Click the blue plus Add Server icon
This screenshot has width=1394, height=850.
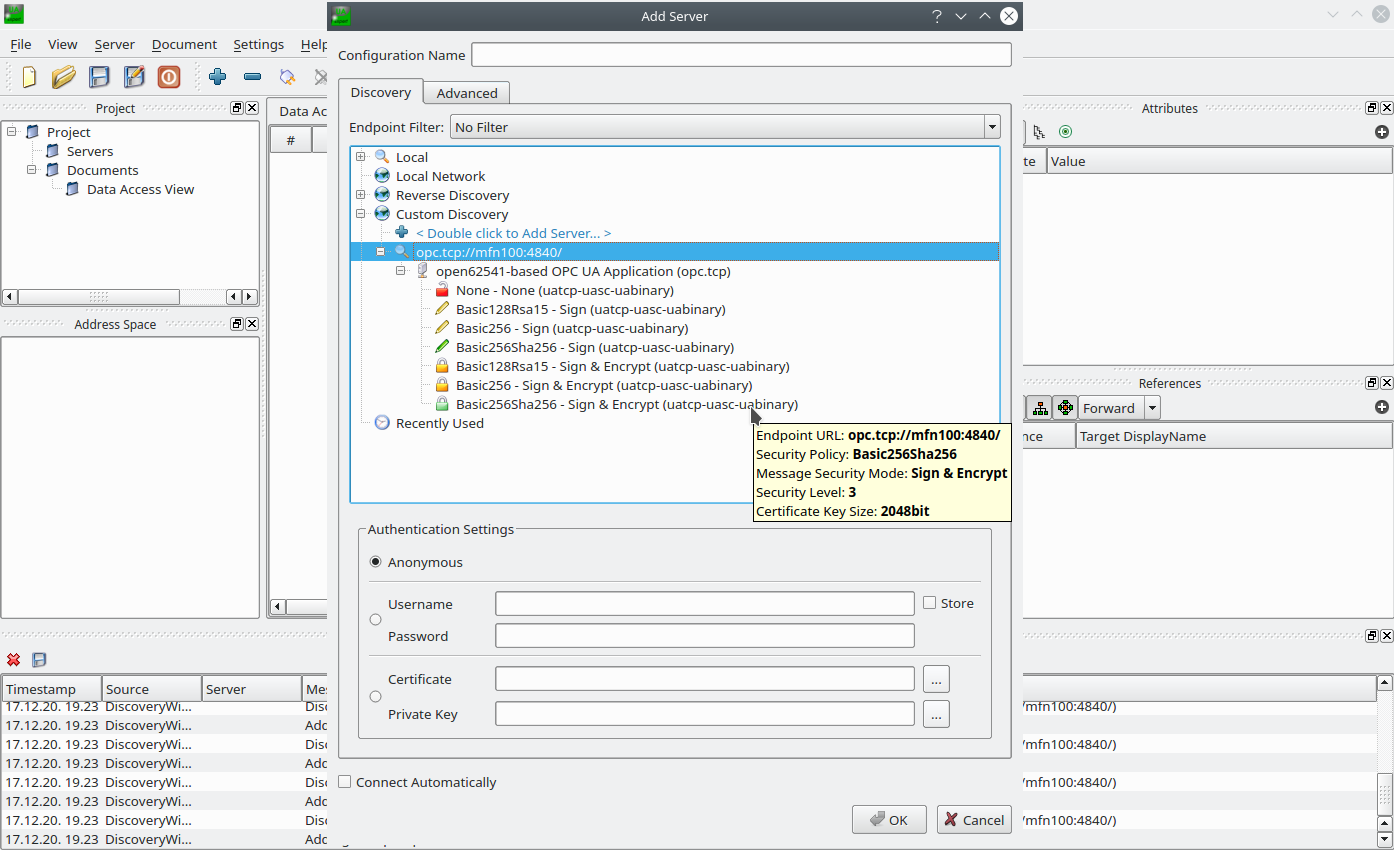[217, 77]
